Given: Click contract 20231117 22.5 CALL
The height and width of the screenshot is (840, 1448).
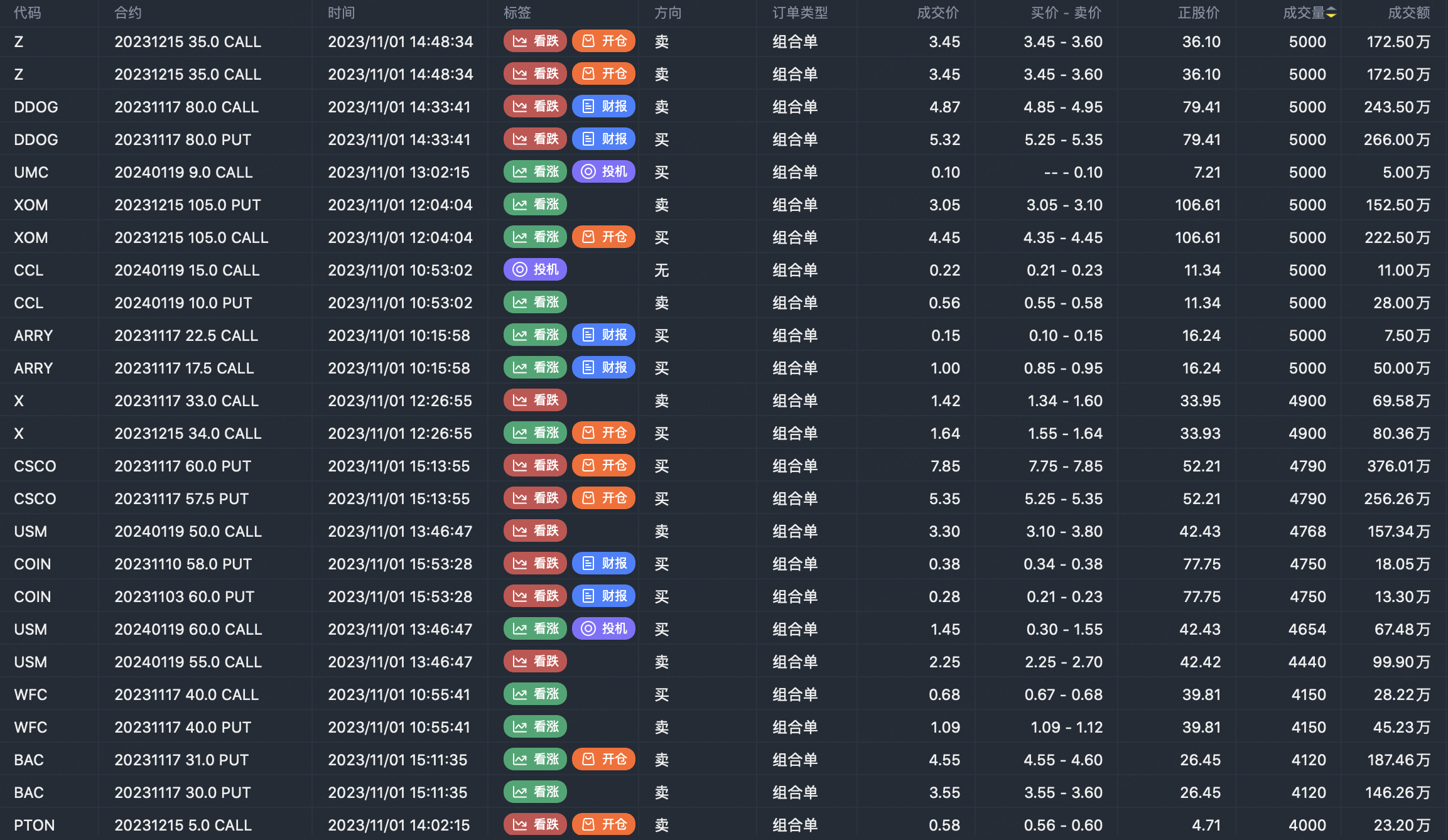Looking at the screenshot, I should 186,335.
